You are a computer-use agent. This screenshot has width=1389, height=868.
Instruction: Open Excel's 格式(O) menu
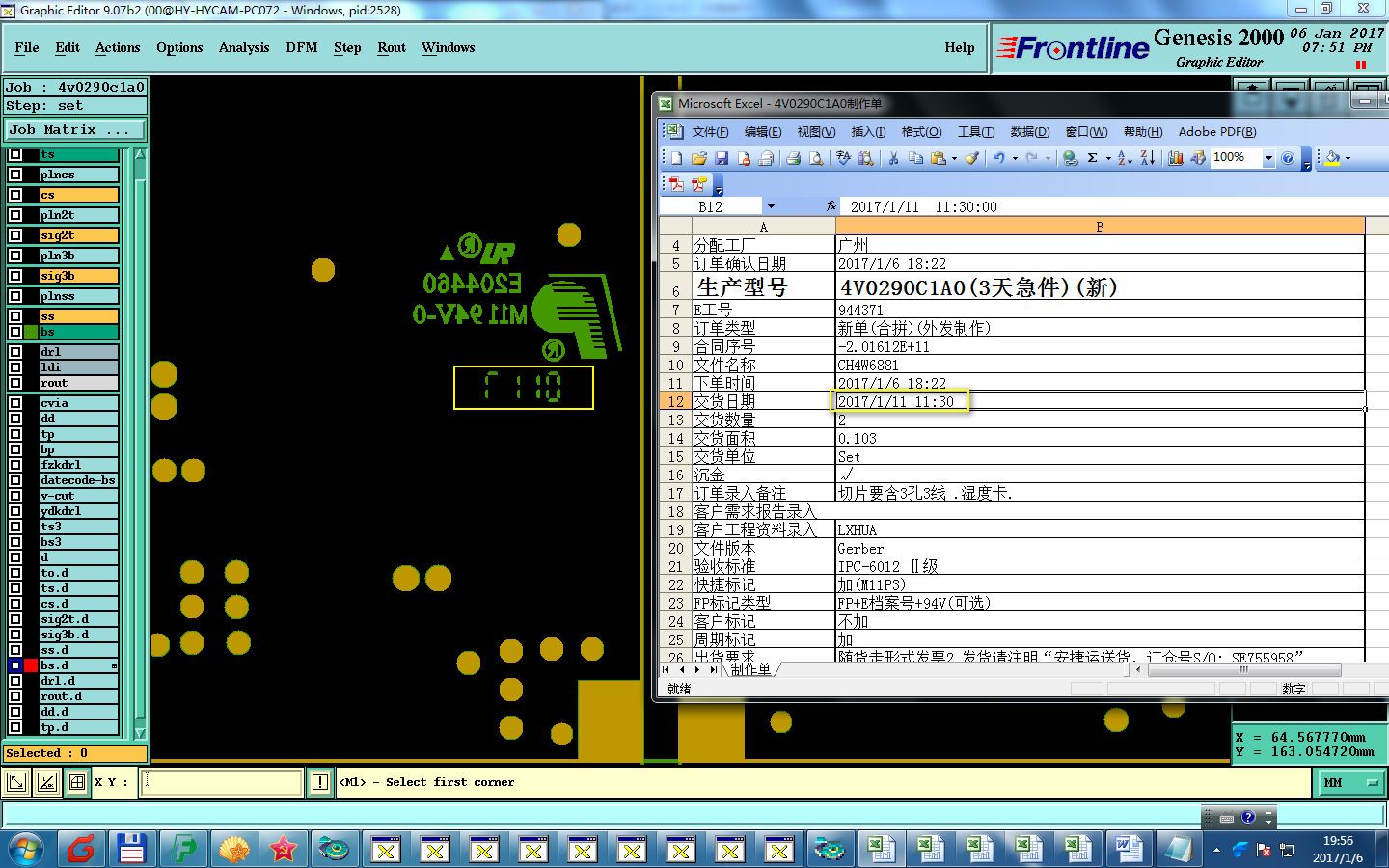pos(921,132)
